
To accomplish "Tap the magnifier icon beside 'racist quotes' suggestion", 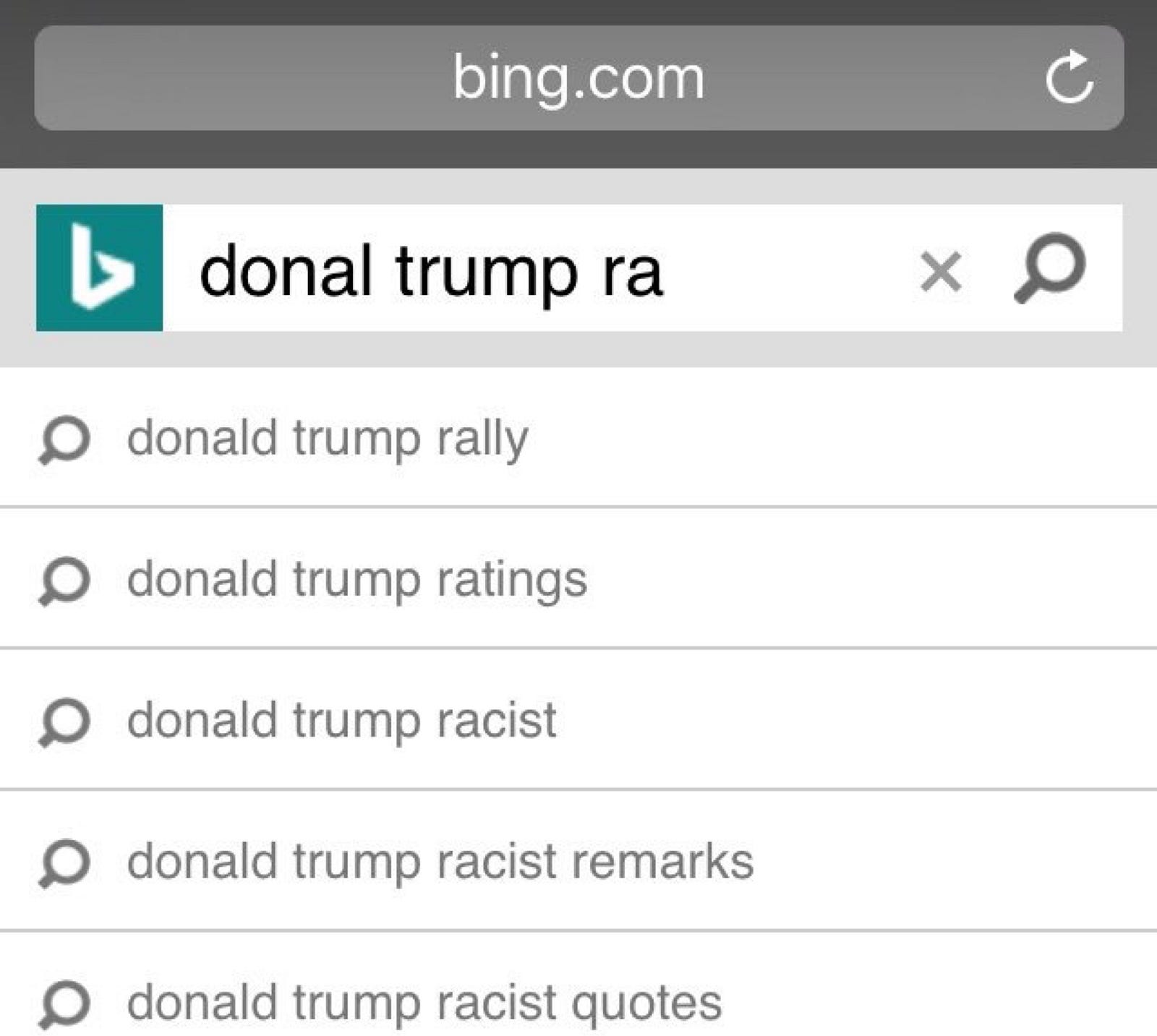I will pos(64,1004).
